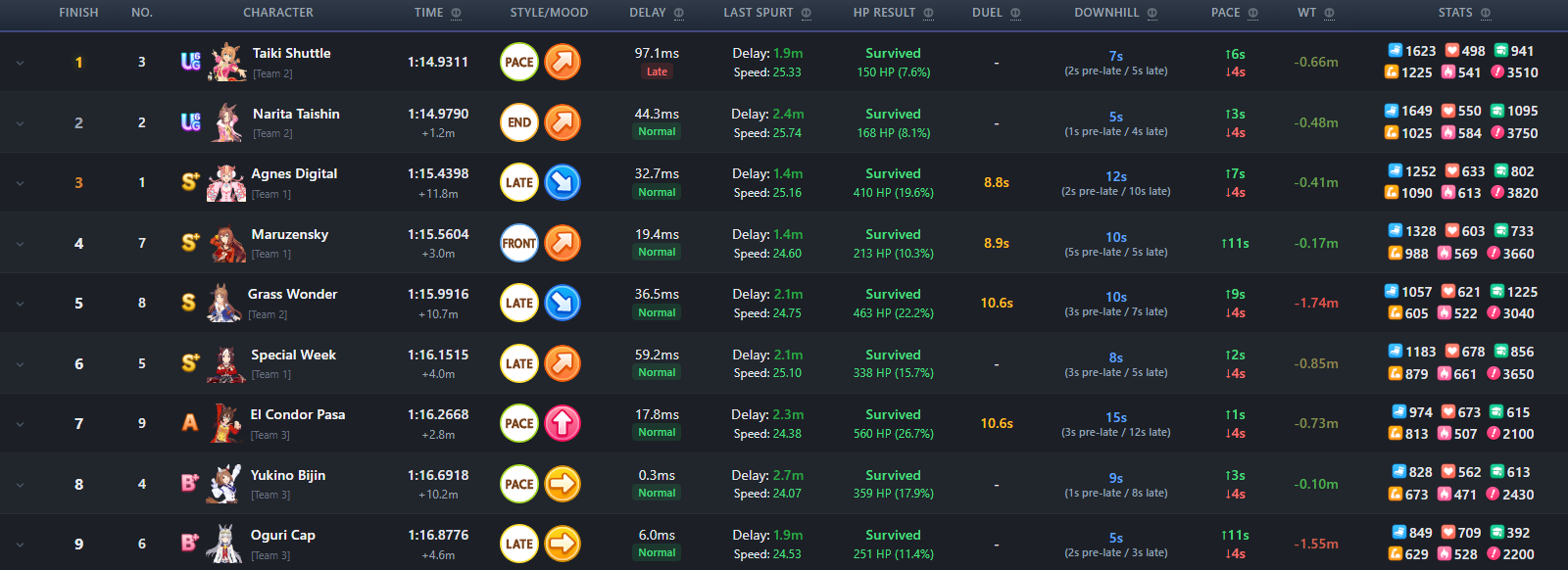
Task: Sort by the STATS column header
Action: (x=1455, y=13)
